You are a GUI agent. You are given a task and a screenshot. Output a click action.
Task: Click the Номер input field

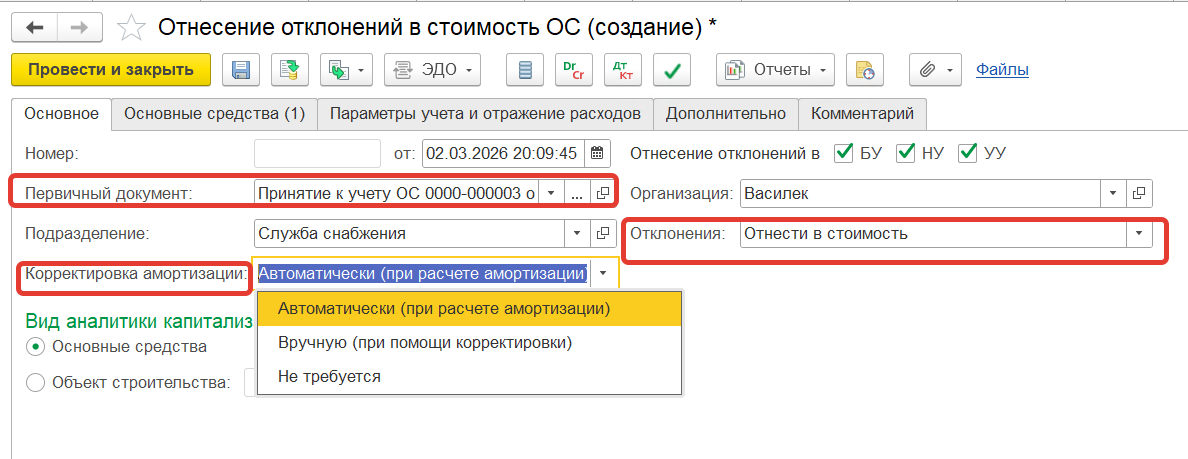coord(317,153)
